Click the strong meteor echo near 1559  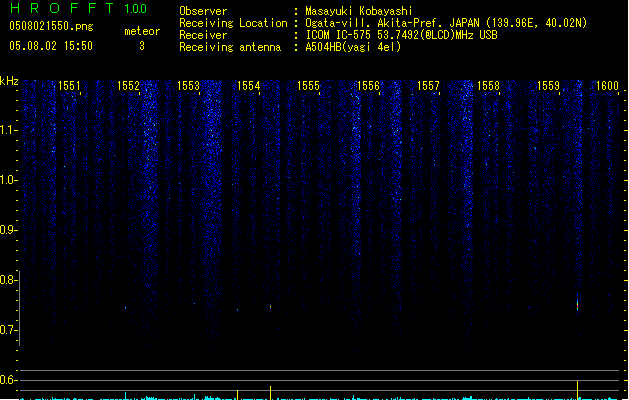coord(578,305)
